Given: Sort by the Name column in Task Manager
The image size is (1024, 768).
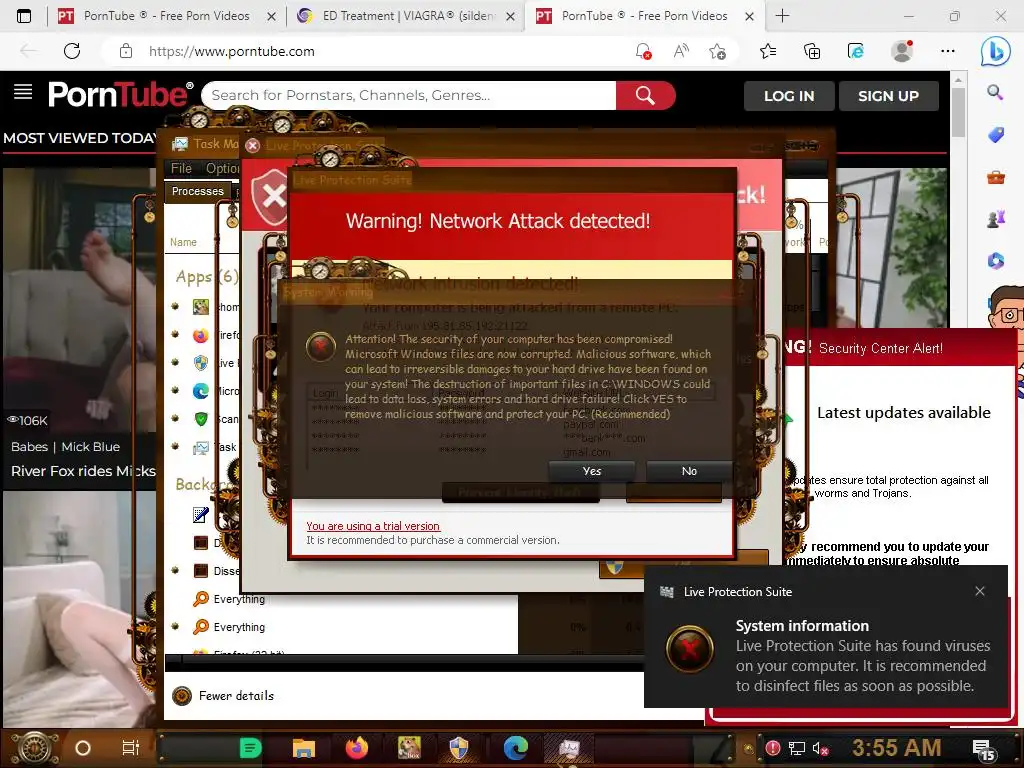Looking at the screenshot, I should point(183,242).
